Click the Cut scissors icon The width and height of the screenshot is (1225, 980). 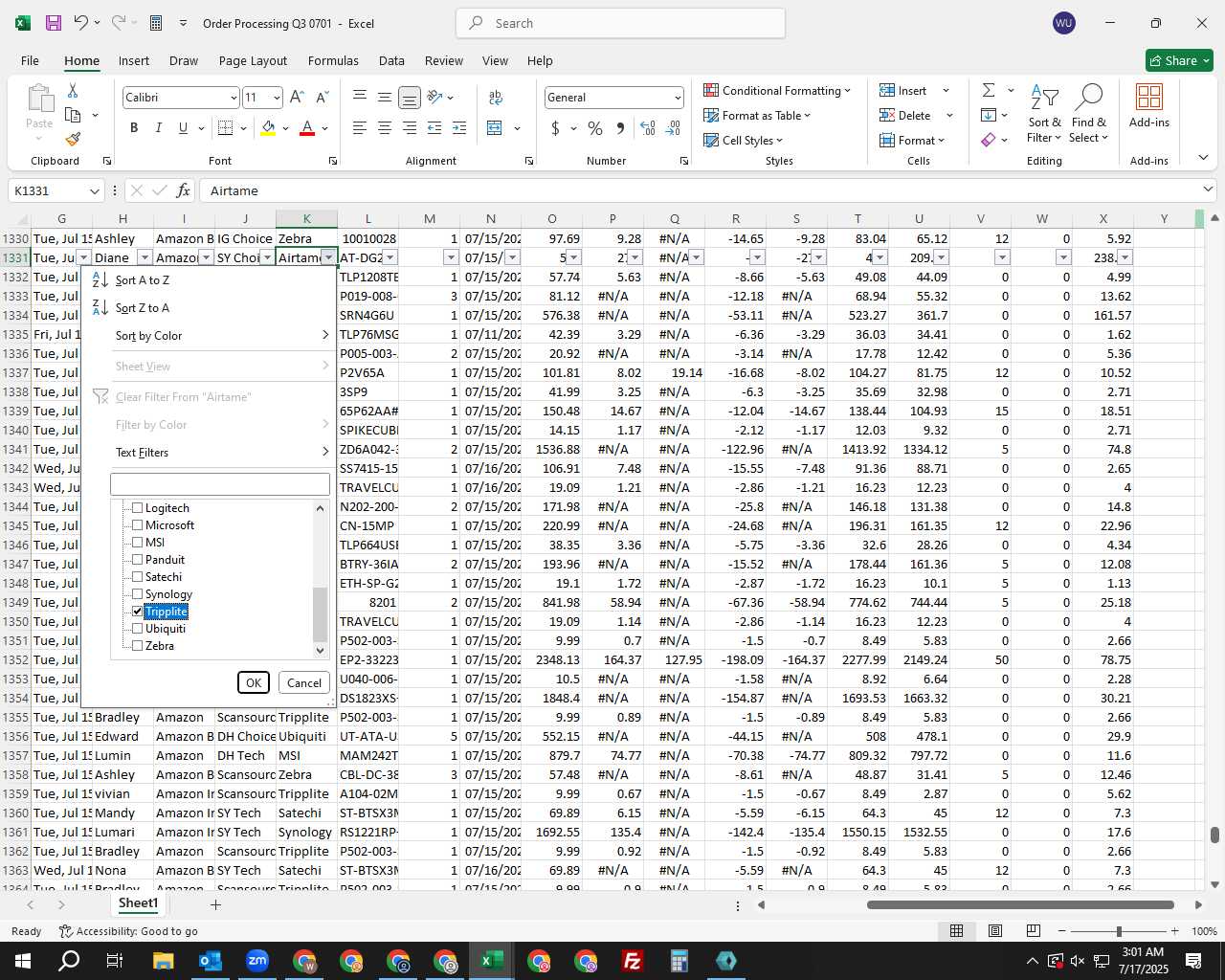coord(73,90)
